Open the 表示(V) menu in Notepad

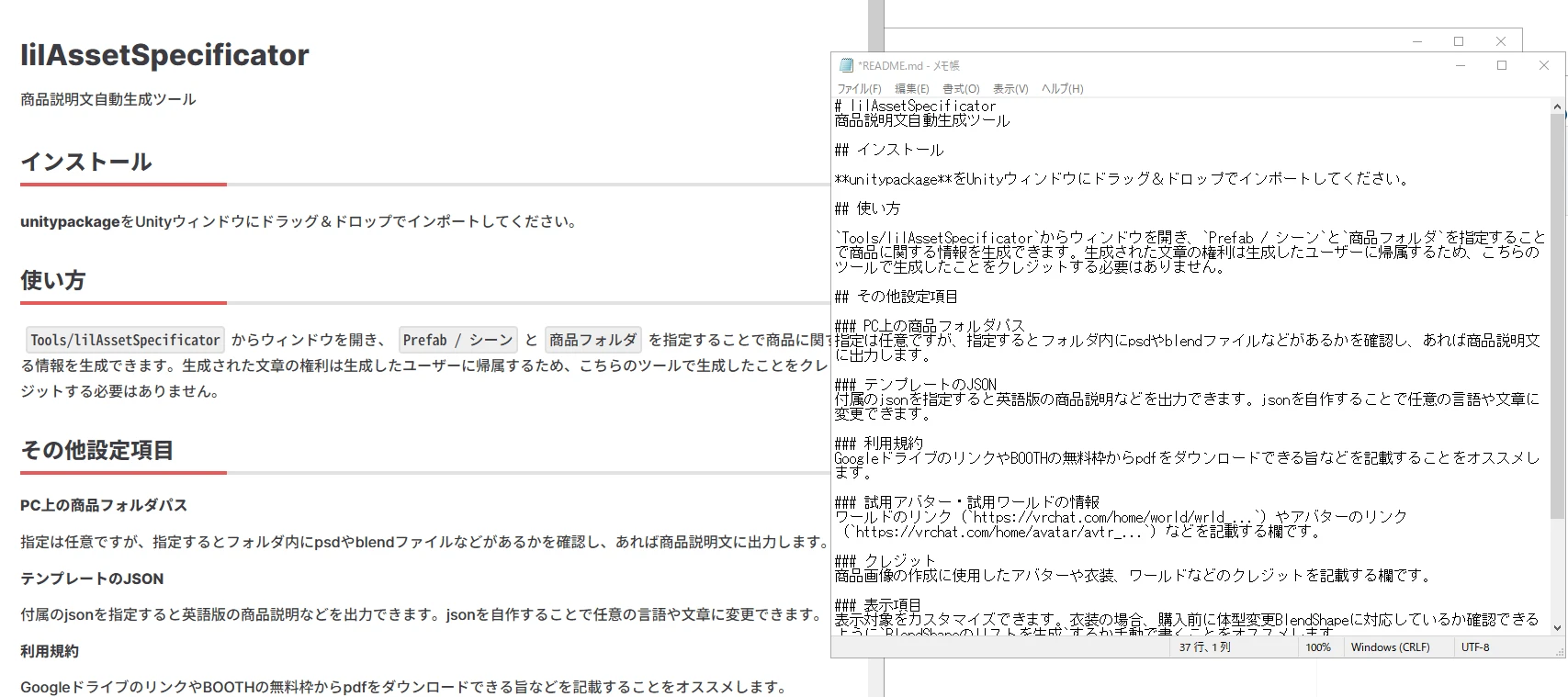click(1010, 89)
